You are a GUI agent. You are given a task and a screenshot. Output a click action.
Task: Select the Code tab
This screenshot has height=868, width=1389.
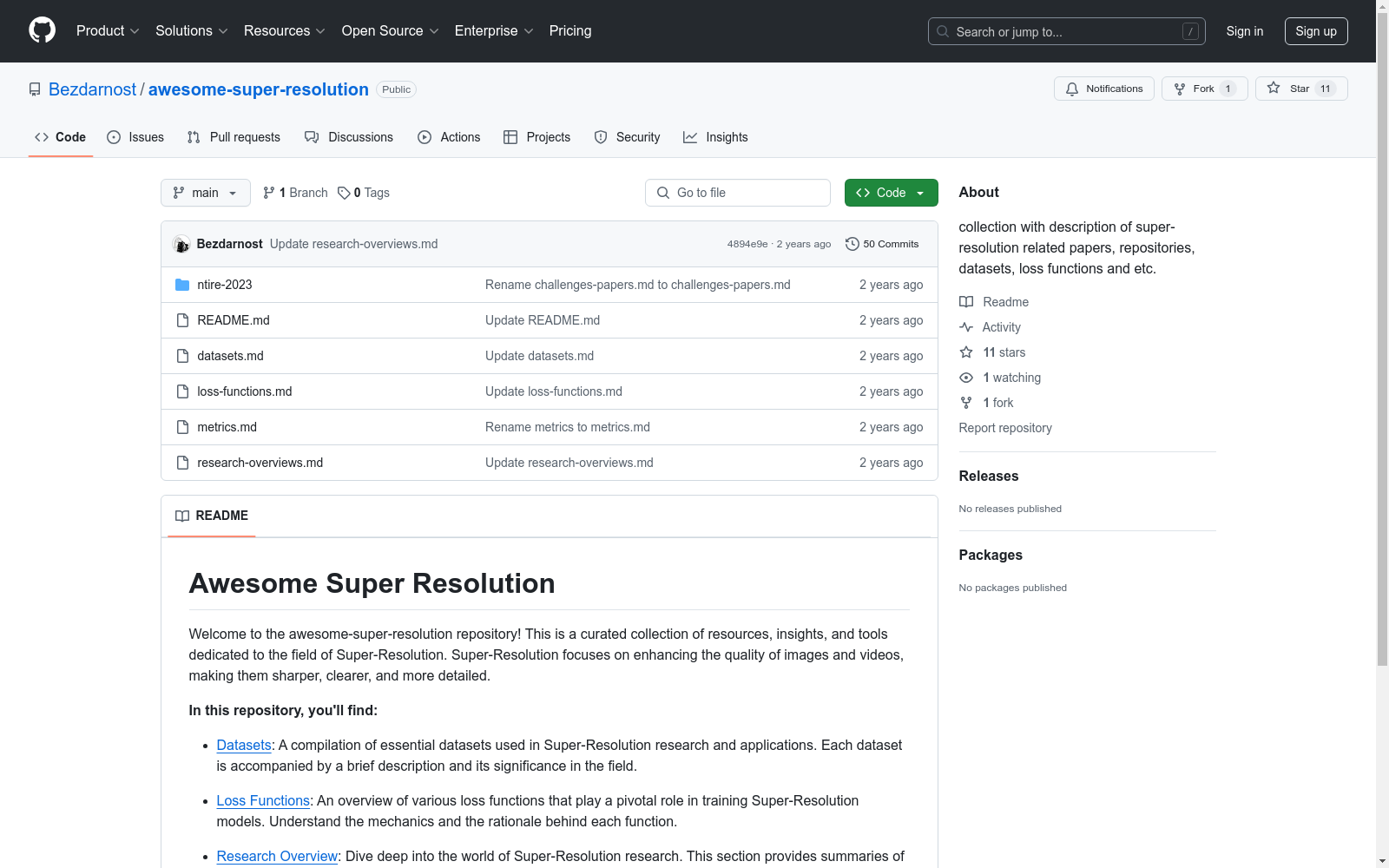61,137
